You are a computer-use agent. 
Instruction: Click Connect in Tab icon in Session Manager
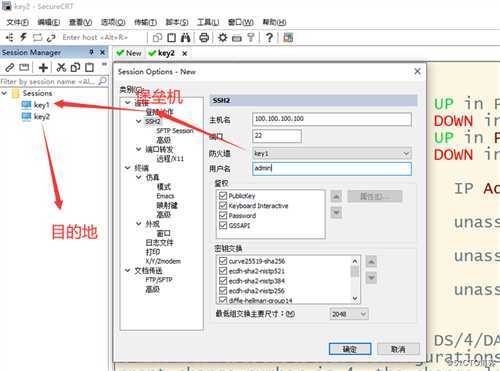click(24, 67)
